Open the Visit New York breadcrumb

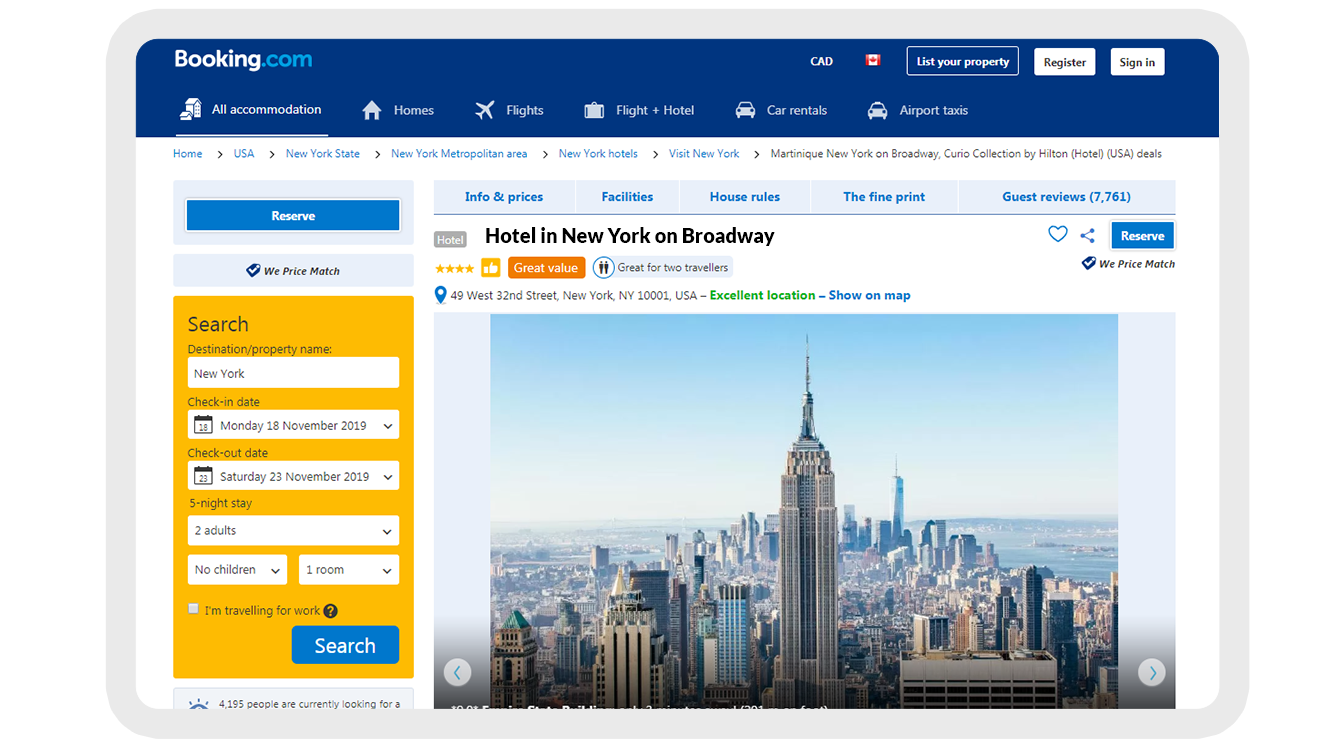pos(704,154)
